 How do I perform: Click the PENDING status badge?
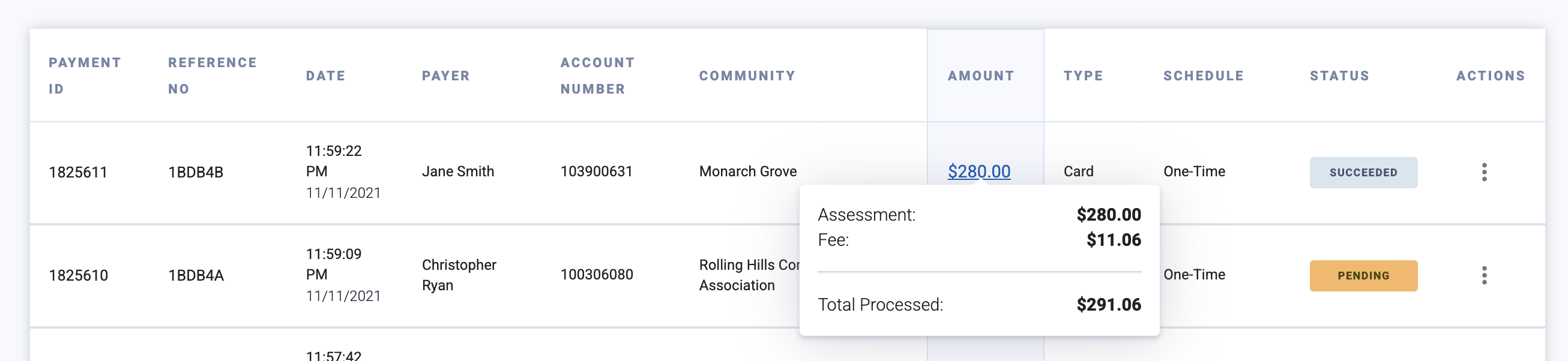pyautogui.click(x=1363, y=275)
